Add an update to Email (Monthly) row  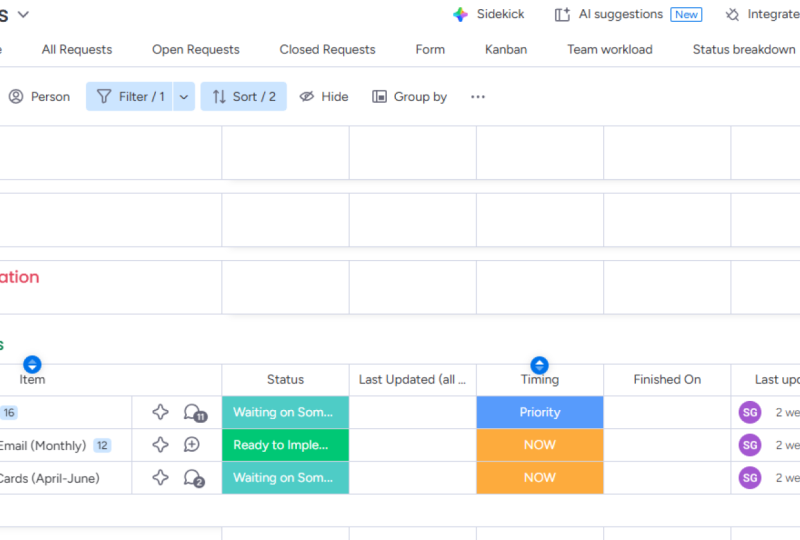coord(192,445)
